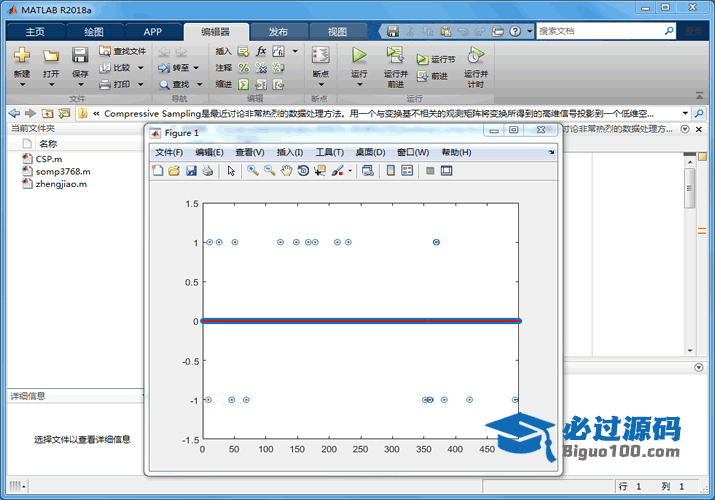
Task: Click the Find (查找) magnifier icon
Action: pyautogui.click(x=164, y=84)
